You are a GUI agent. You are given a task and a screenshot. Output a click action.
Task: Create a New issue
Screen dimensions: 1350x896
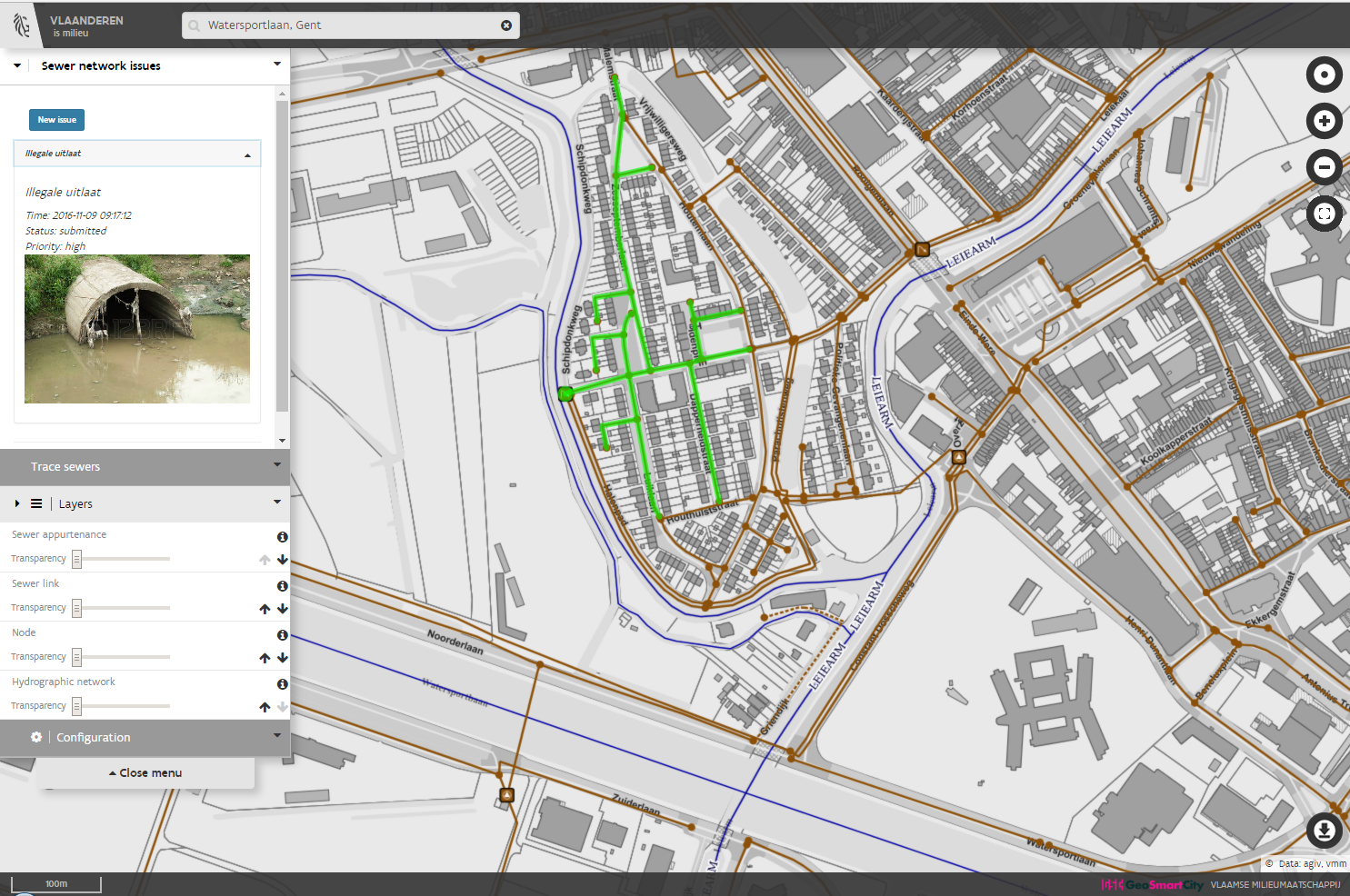[x=57, y=120]
